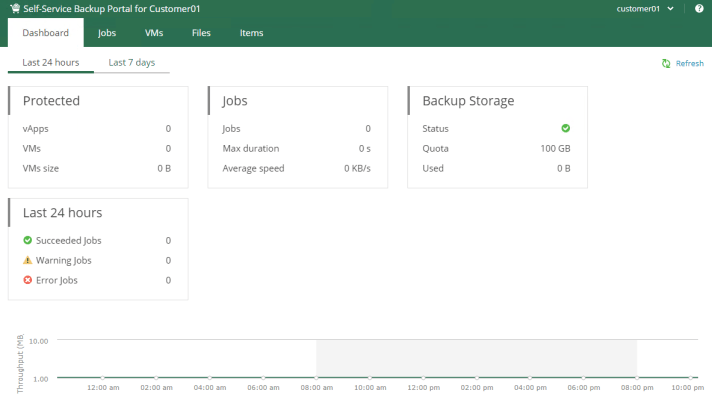The width and height of the screenshot is (712, 411).
Task: Select the Last 24 hours view
Action: [51, 62]
